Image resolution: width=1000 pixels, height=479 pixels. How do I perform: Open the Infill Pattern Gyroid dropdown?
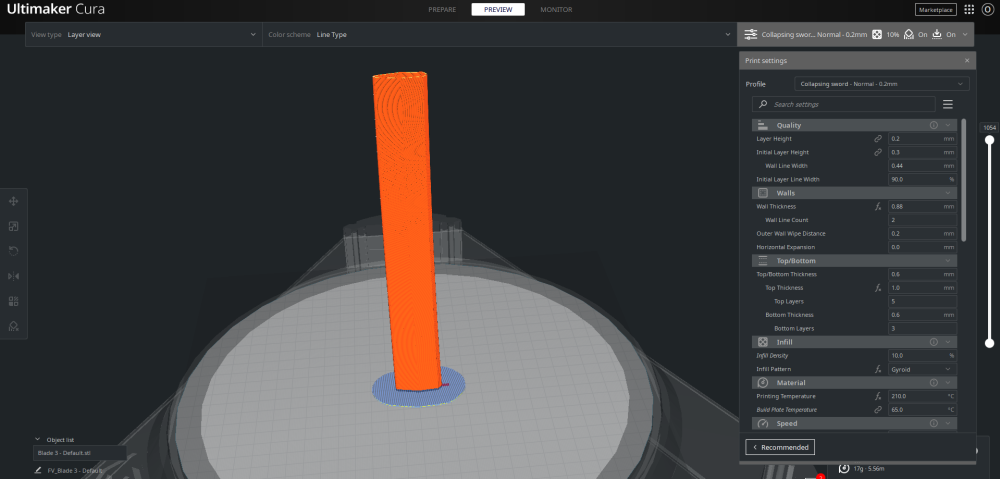click(922, 369)
